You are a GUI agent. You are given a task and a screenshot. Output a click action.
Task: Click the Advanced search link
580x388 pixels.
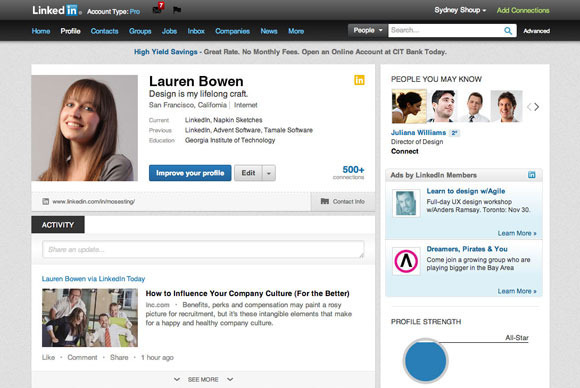[536, 31]
